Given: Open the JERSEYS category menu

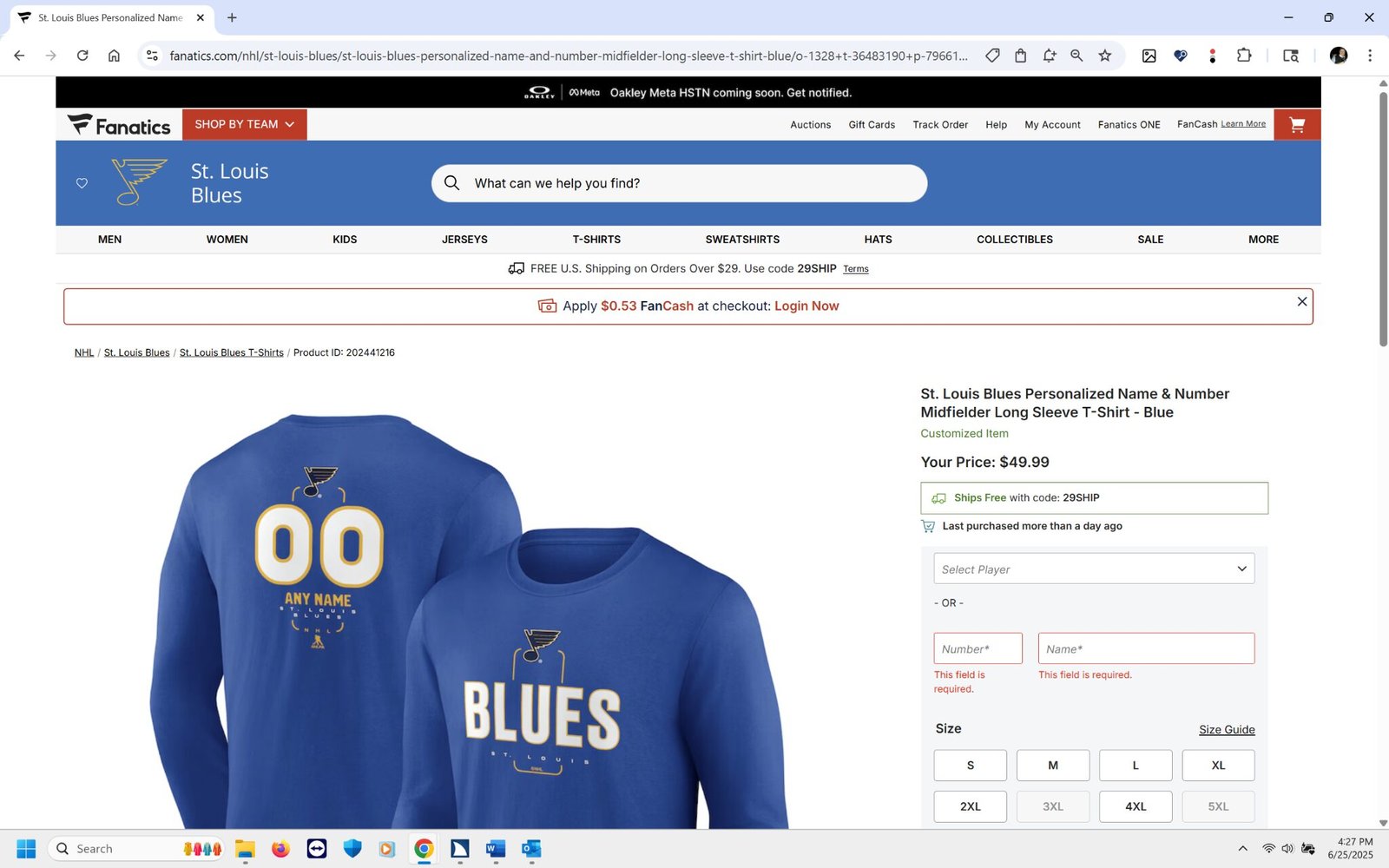Looking at the screenshot, I should coord(464,240).
